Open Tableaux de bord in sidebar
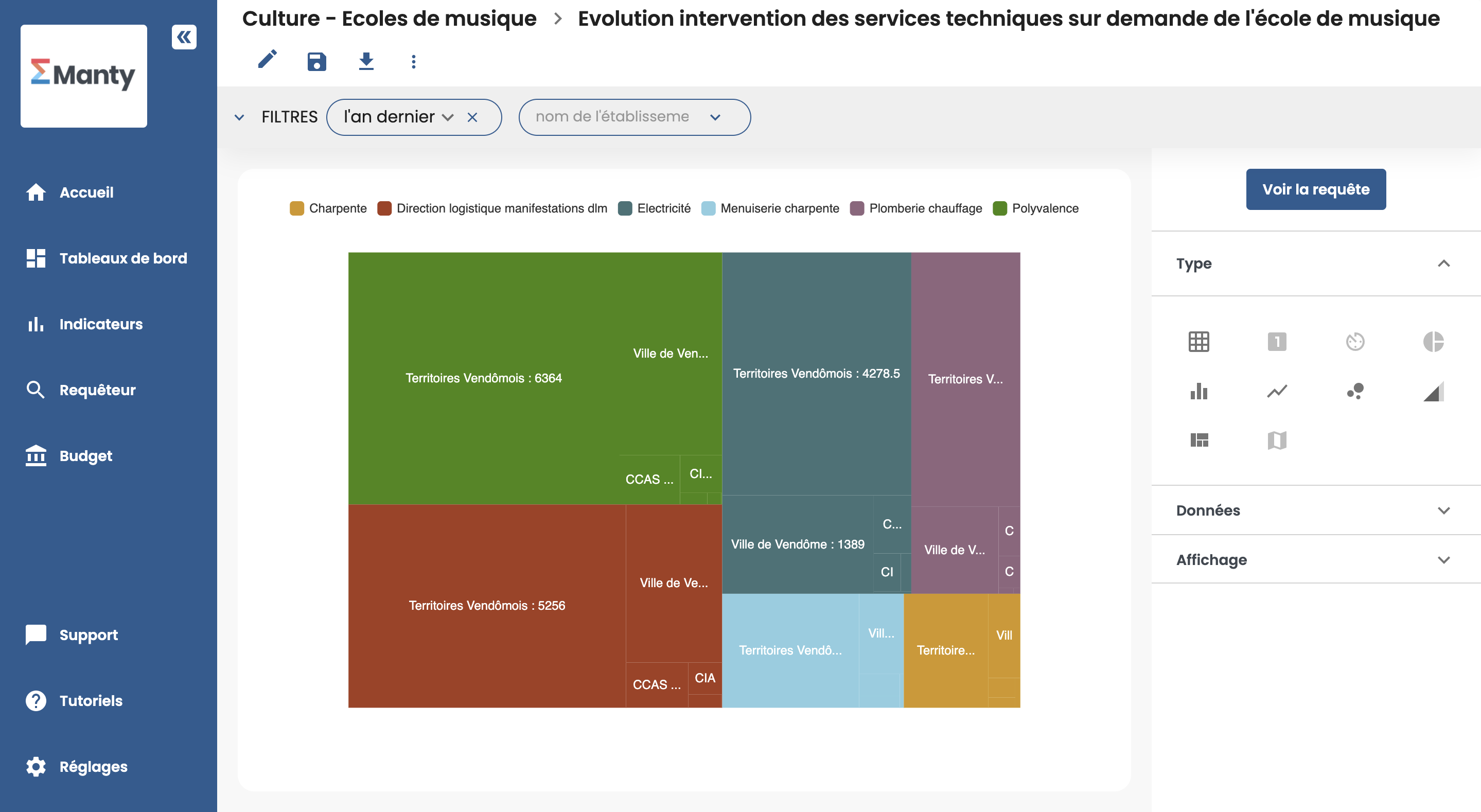 point(123,258)
